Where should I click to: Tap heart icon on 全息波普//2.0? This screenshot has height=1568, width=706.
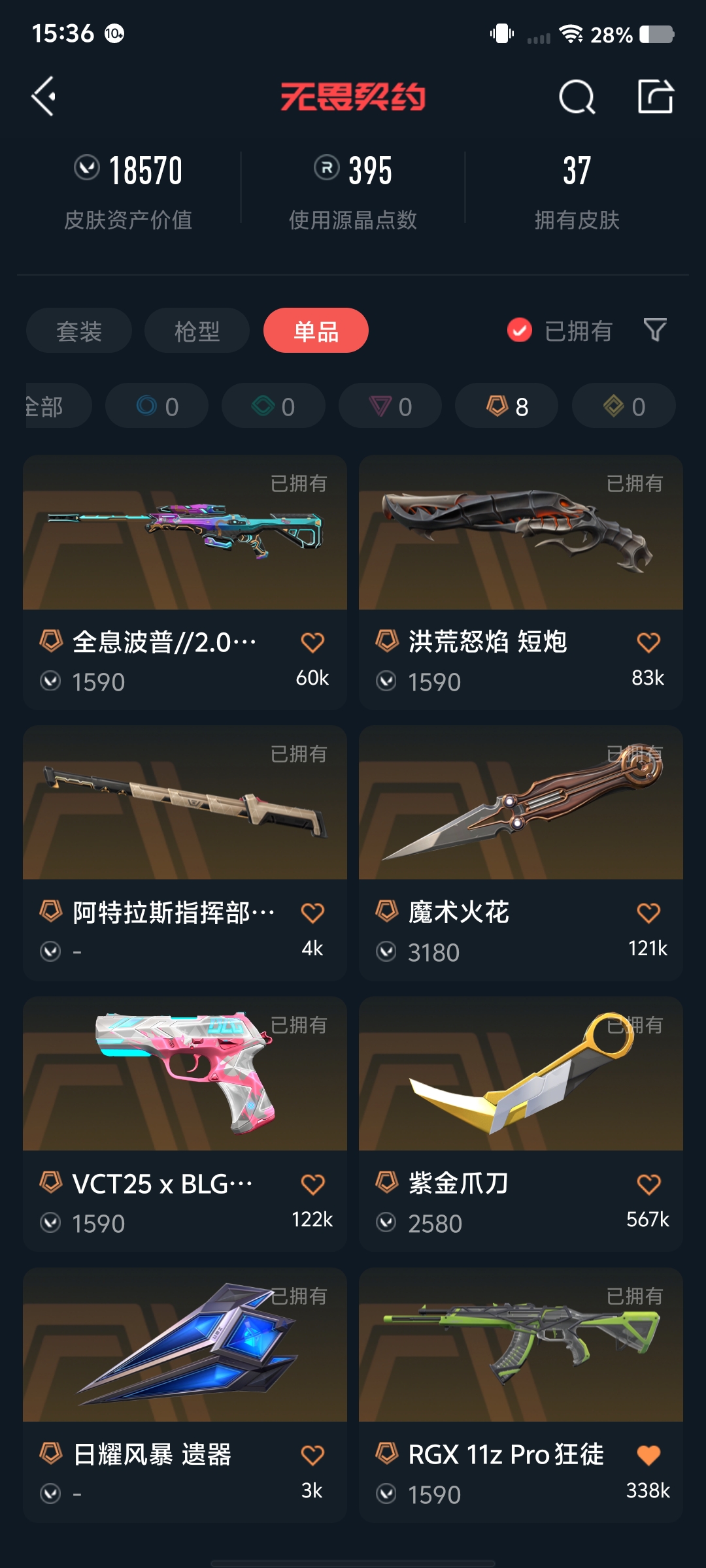[x=312, y=642]
